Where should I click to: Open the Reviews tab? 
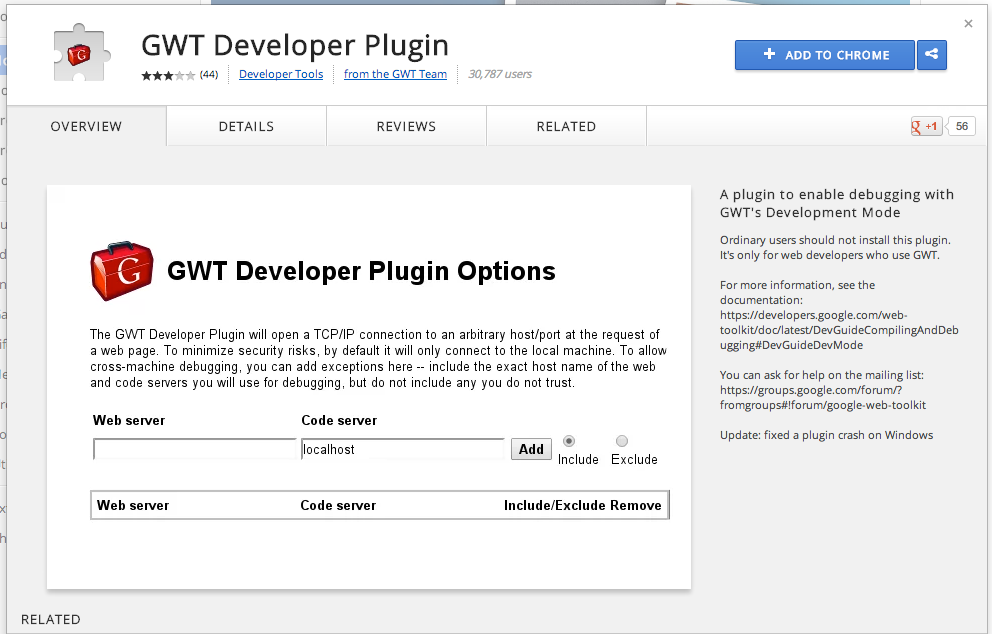[x=406, y=127]
